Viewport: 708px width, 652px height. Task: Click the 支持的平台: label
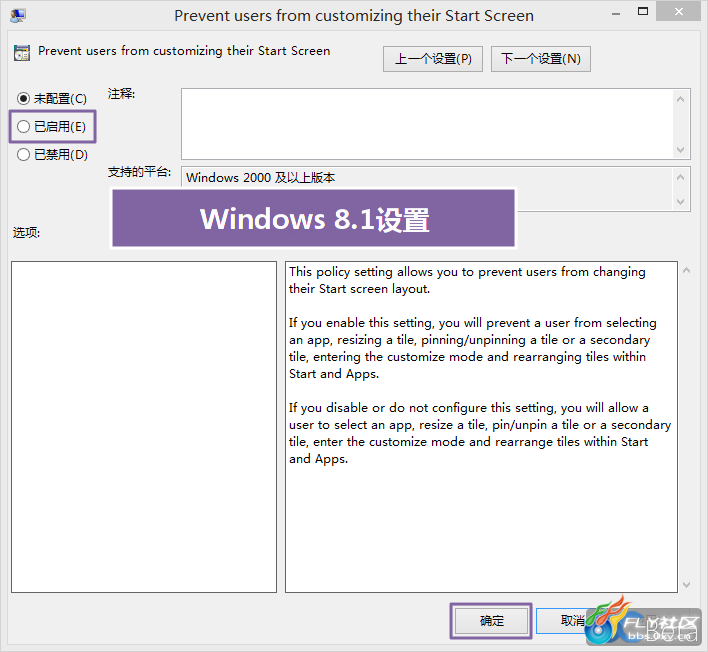tap(139, 172)
